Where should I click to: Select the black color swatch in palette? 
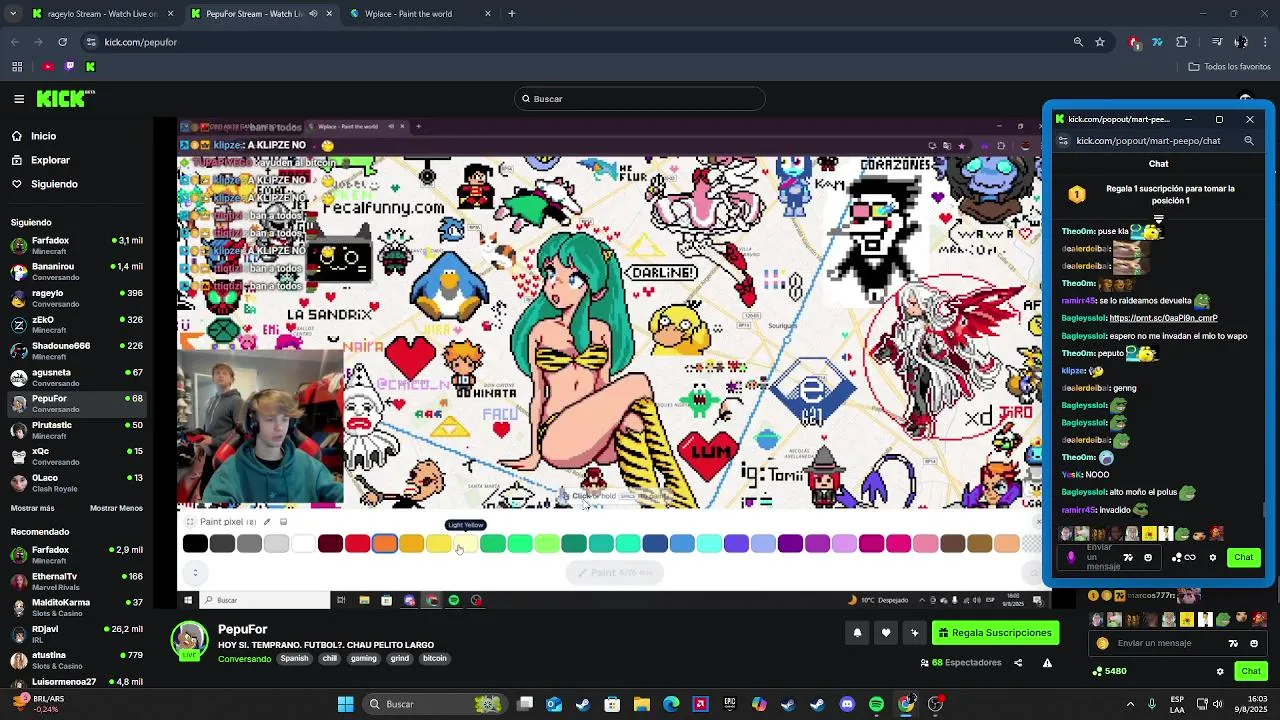click(x=195, y=543)
